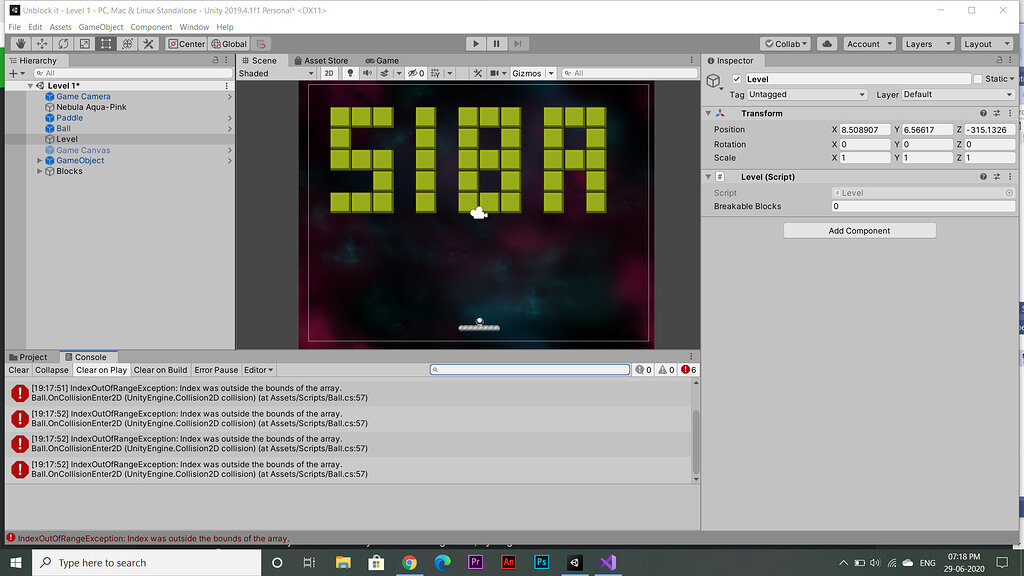
Task: Select the Move tool
Action: pos(41,43)
